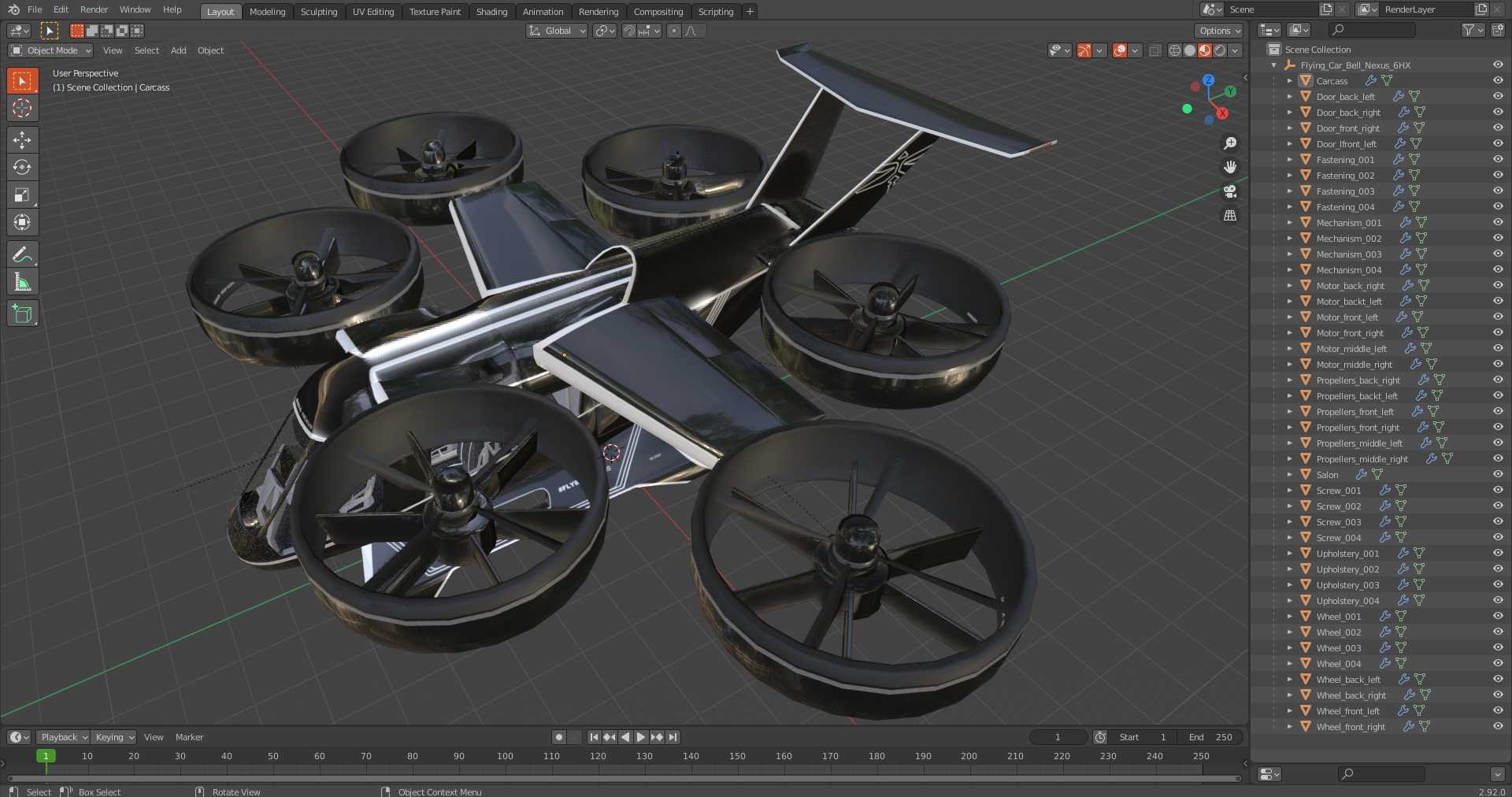The width and height of the screenshot is (1512, 797).
Task: Switch perspective/orthographic grid icon
Action: pyautogui.click(x=1230, y=215)
